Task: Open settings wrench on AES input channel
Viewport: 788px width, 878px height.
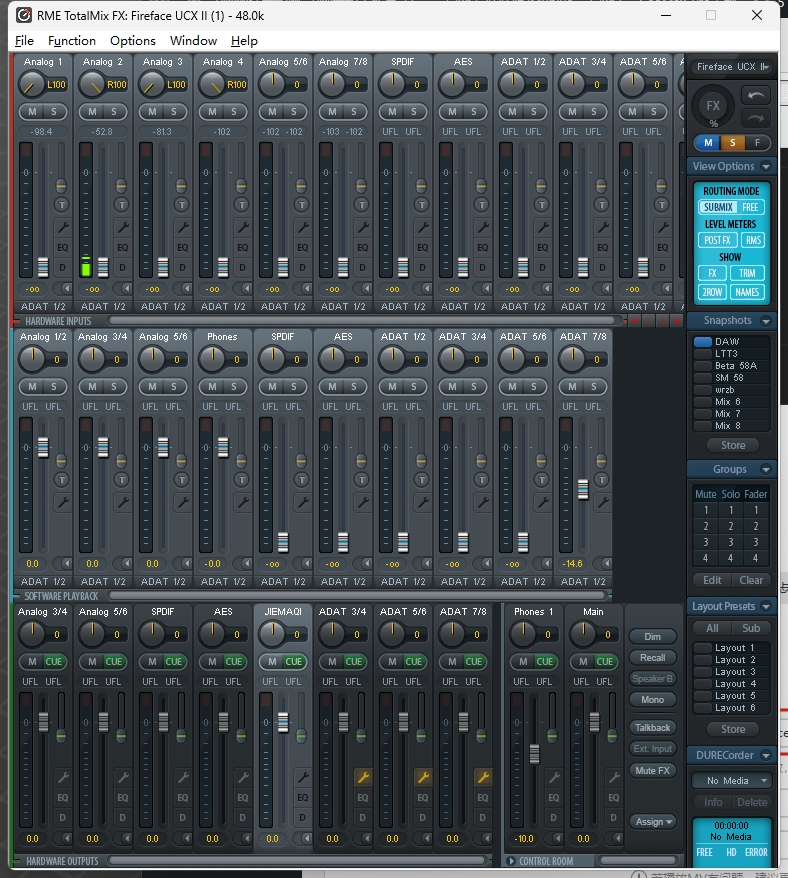Action: point(482,227)
